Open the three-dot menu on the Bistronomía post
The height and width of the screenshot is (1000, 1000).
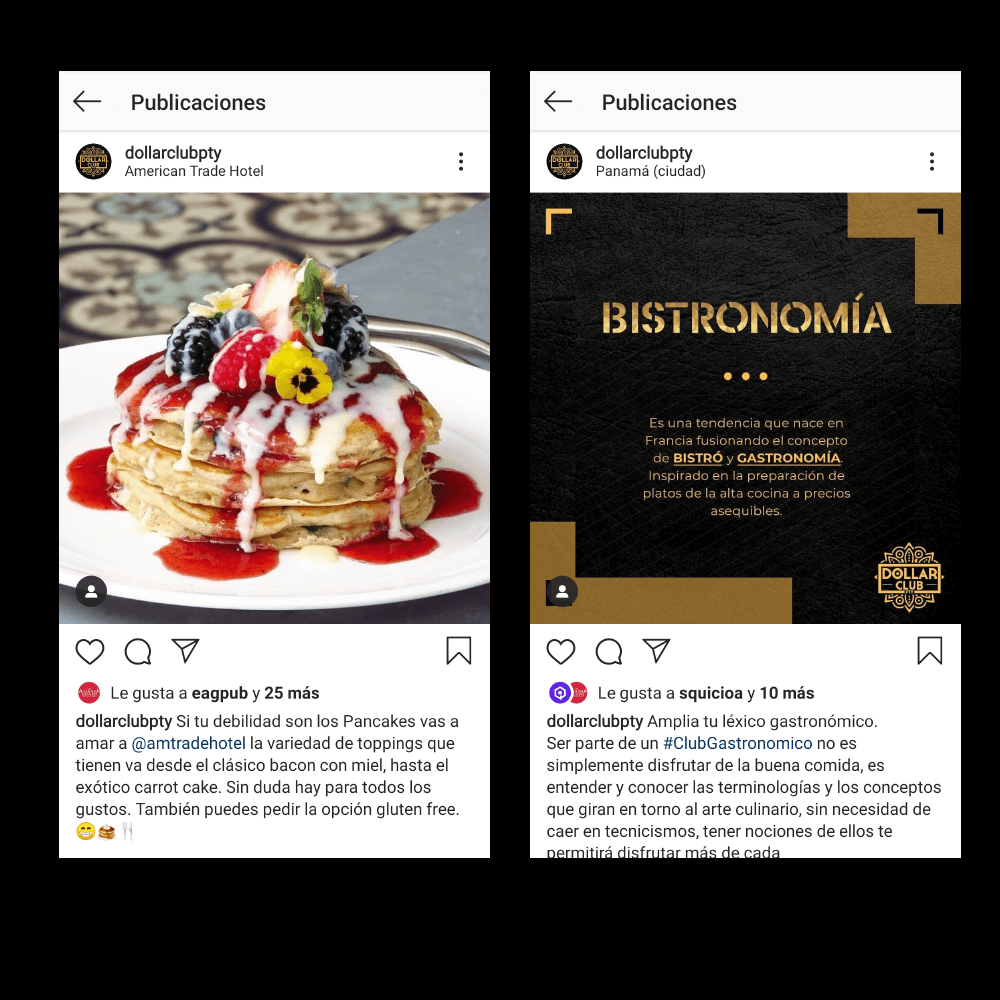point(932,162)
